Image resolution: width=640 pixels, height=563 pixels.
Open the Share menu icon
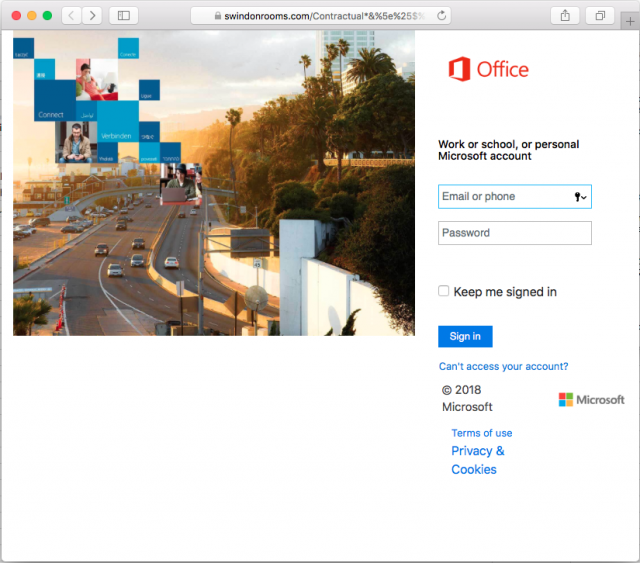(x=565, y=16)
